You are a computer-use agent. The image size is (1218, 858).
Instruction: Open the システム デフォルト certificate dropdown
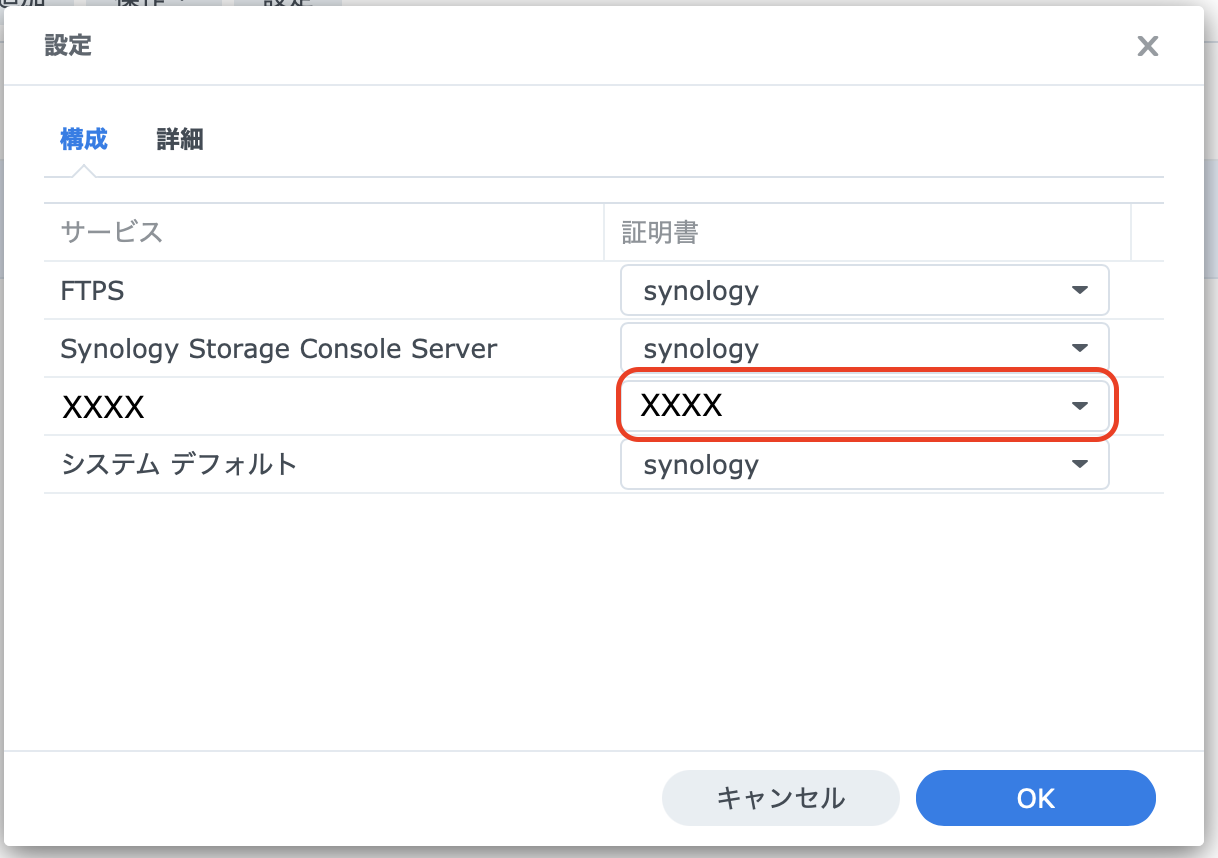[865, 464]
